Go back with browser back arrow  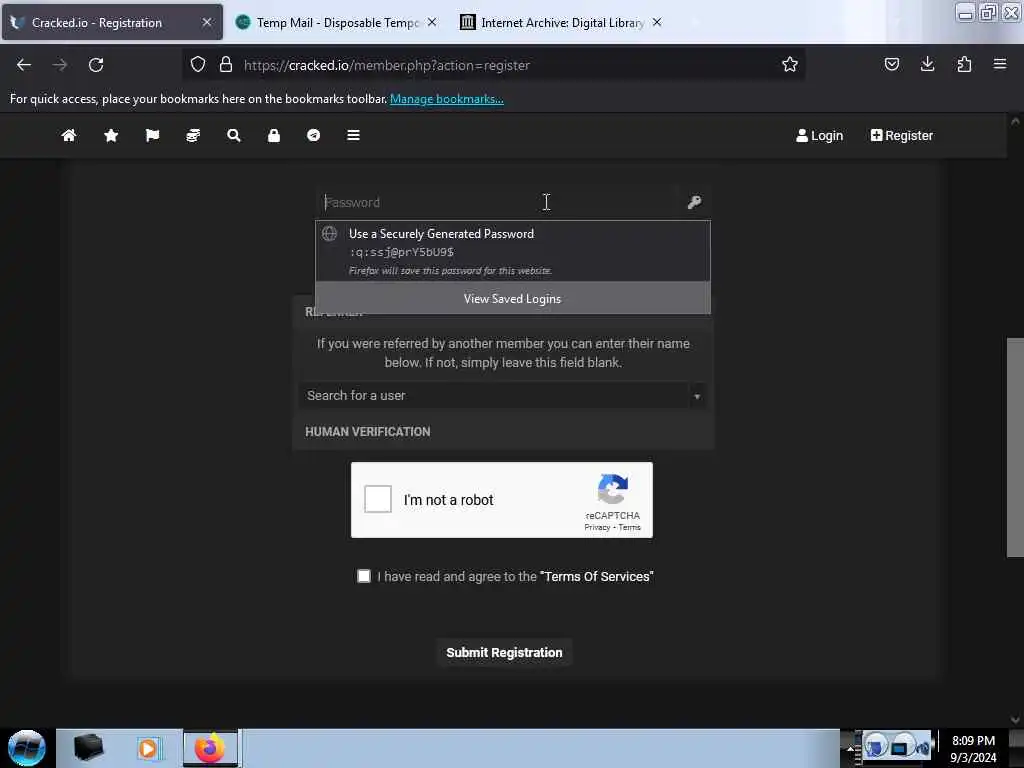[x=24, y=65]
